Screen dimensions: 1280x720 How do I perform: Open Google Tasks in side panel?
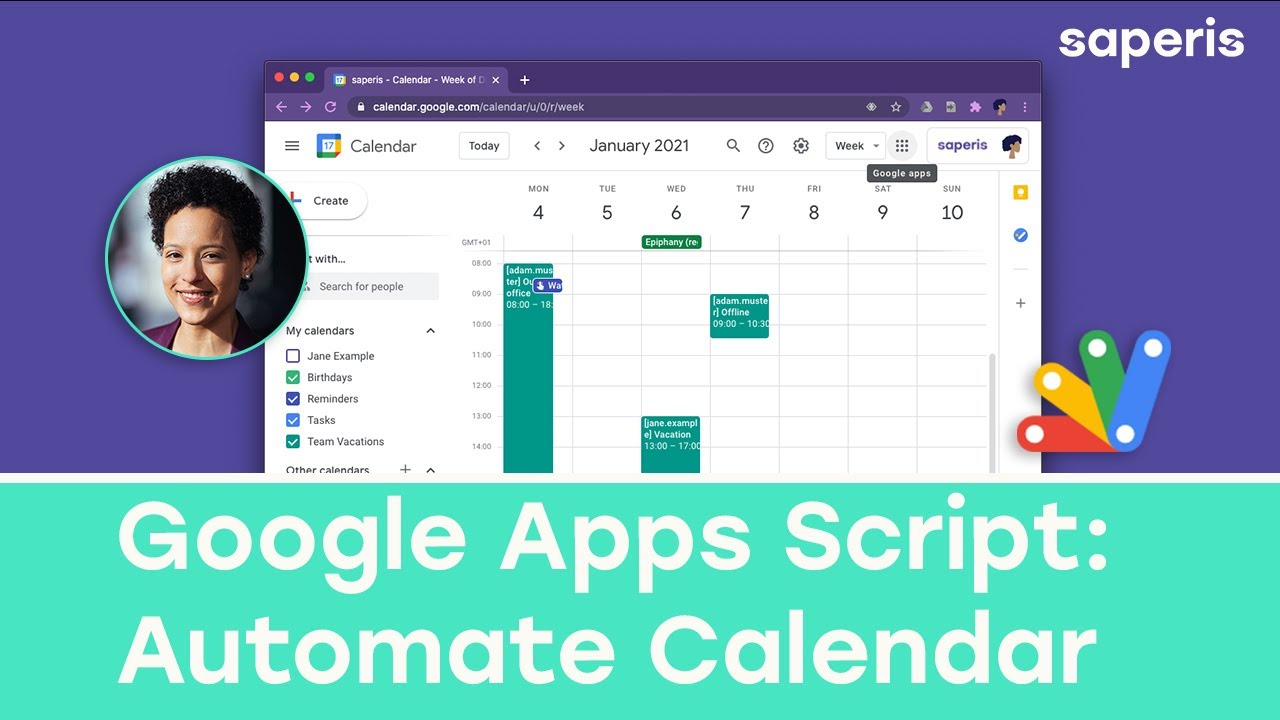click(x=1020, y=236)
